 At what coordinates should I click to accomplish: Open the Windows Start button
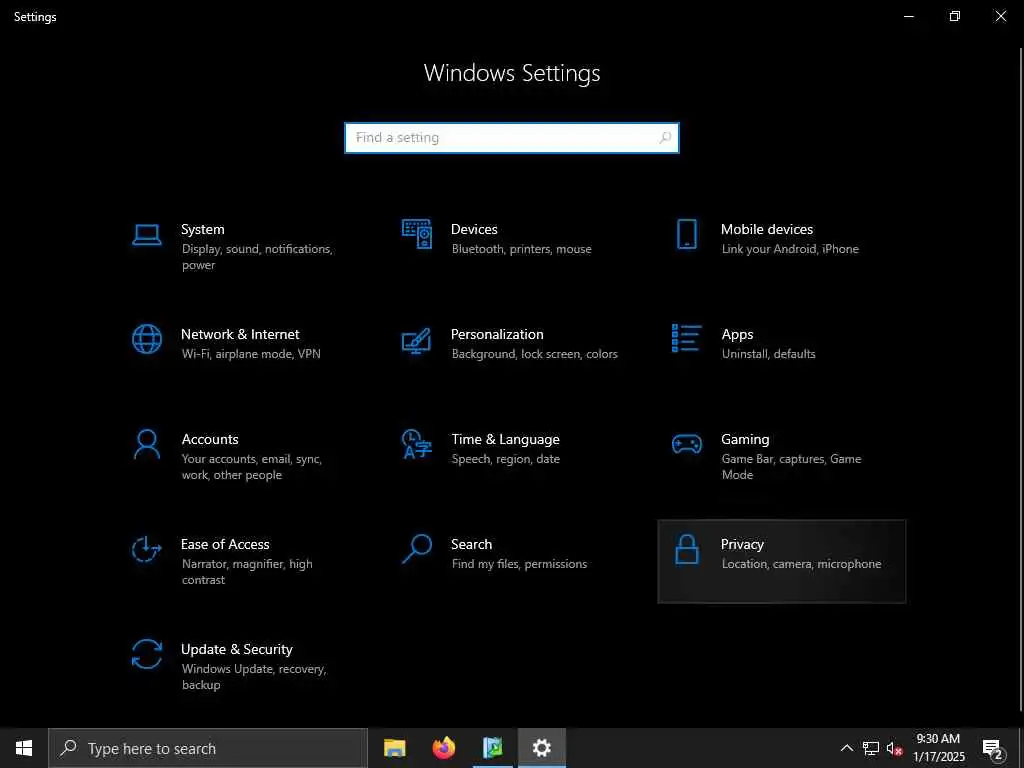(24, 748)
